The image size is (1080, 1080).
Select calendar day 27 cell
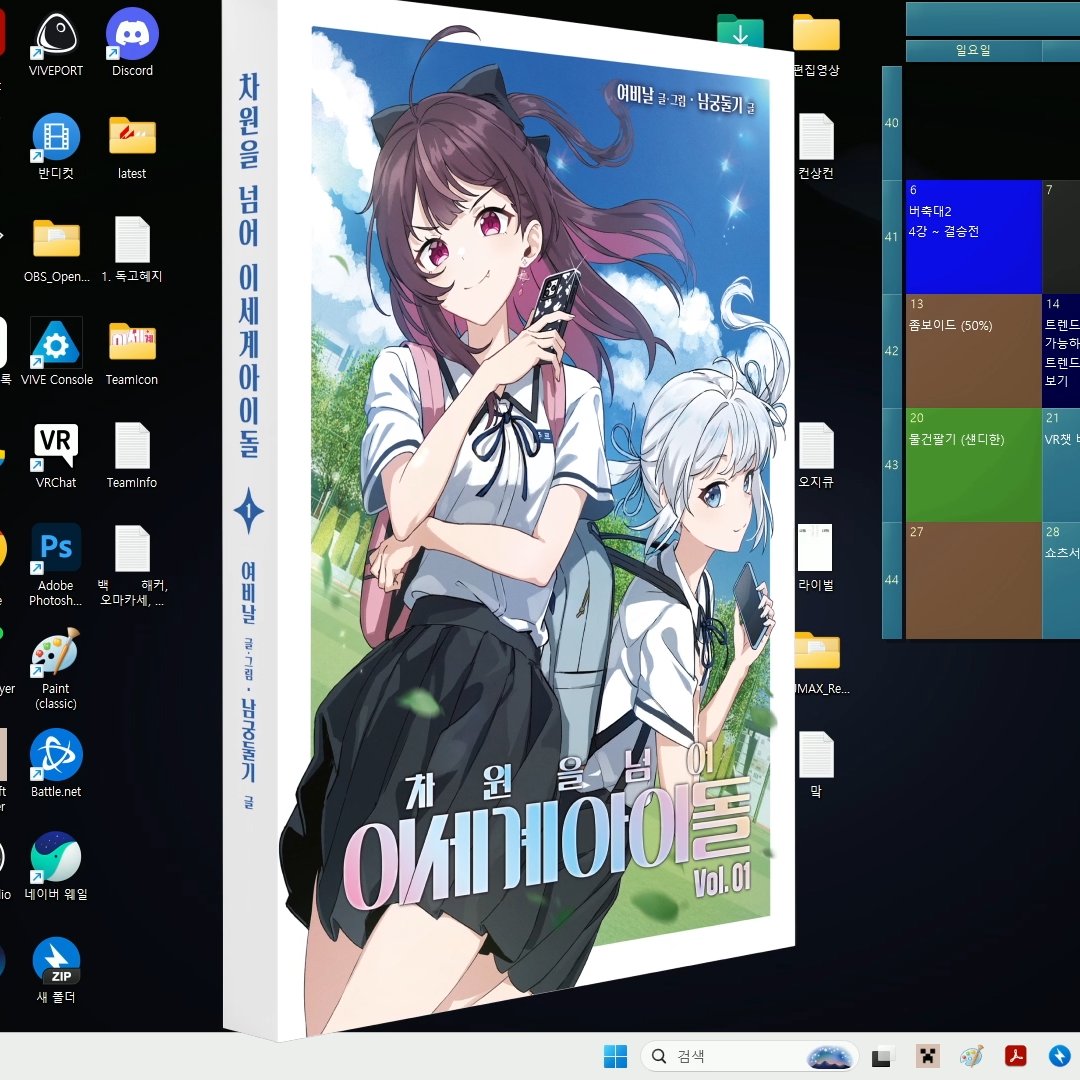click(973, 581)
